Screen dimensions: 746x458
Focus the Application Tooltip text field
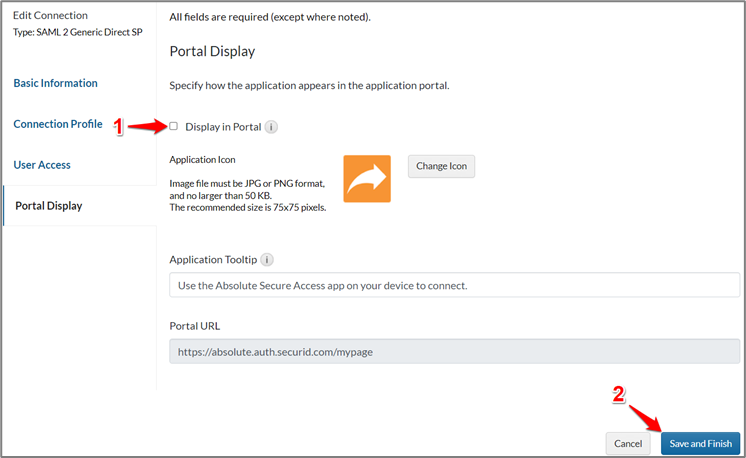[x=454, y=285]
